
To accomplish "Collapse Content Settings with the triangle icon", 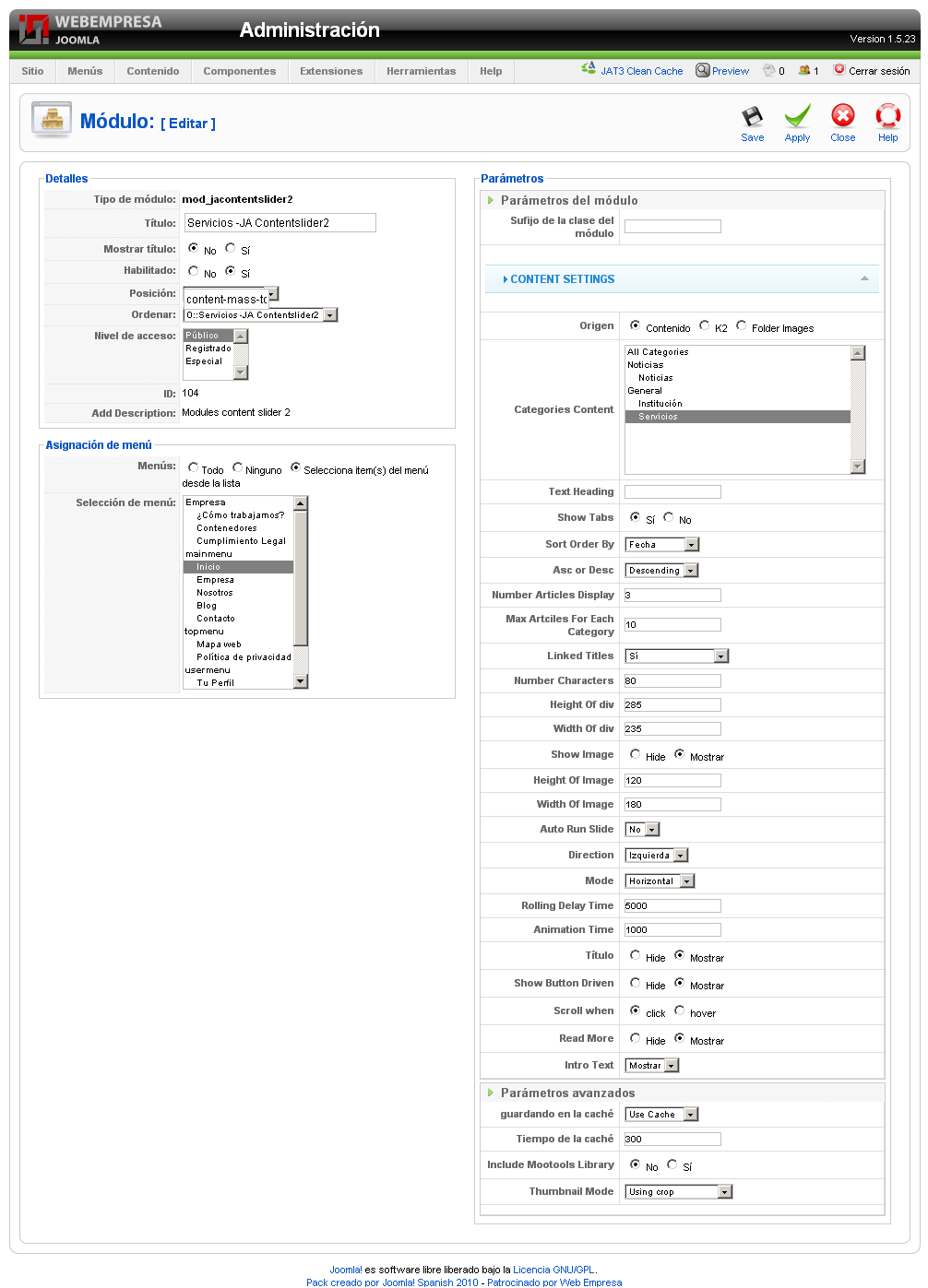I will click(864, 278).
